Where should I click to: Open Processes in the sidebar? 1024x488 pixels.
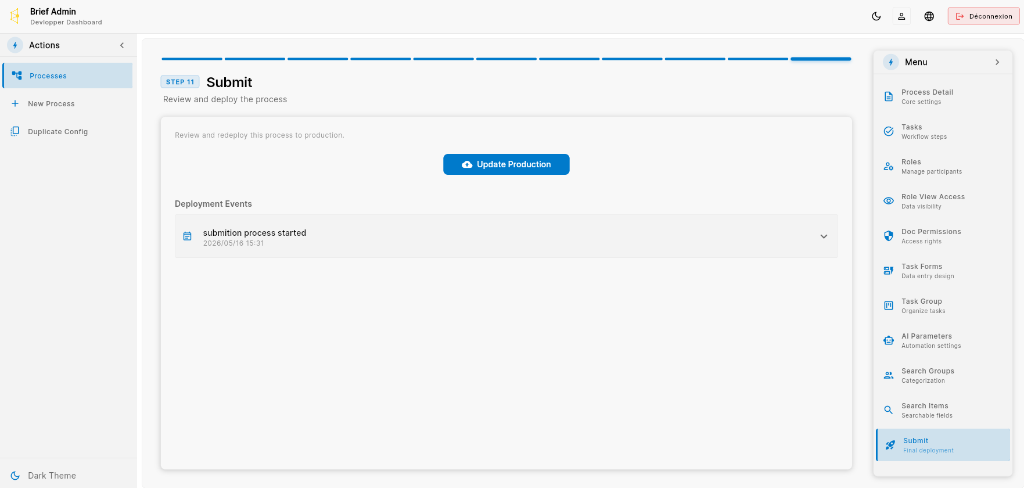(67, 76)
